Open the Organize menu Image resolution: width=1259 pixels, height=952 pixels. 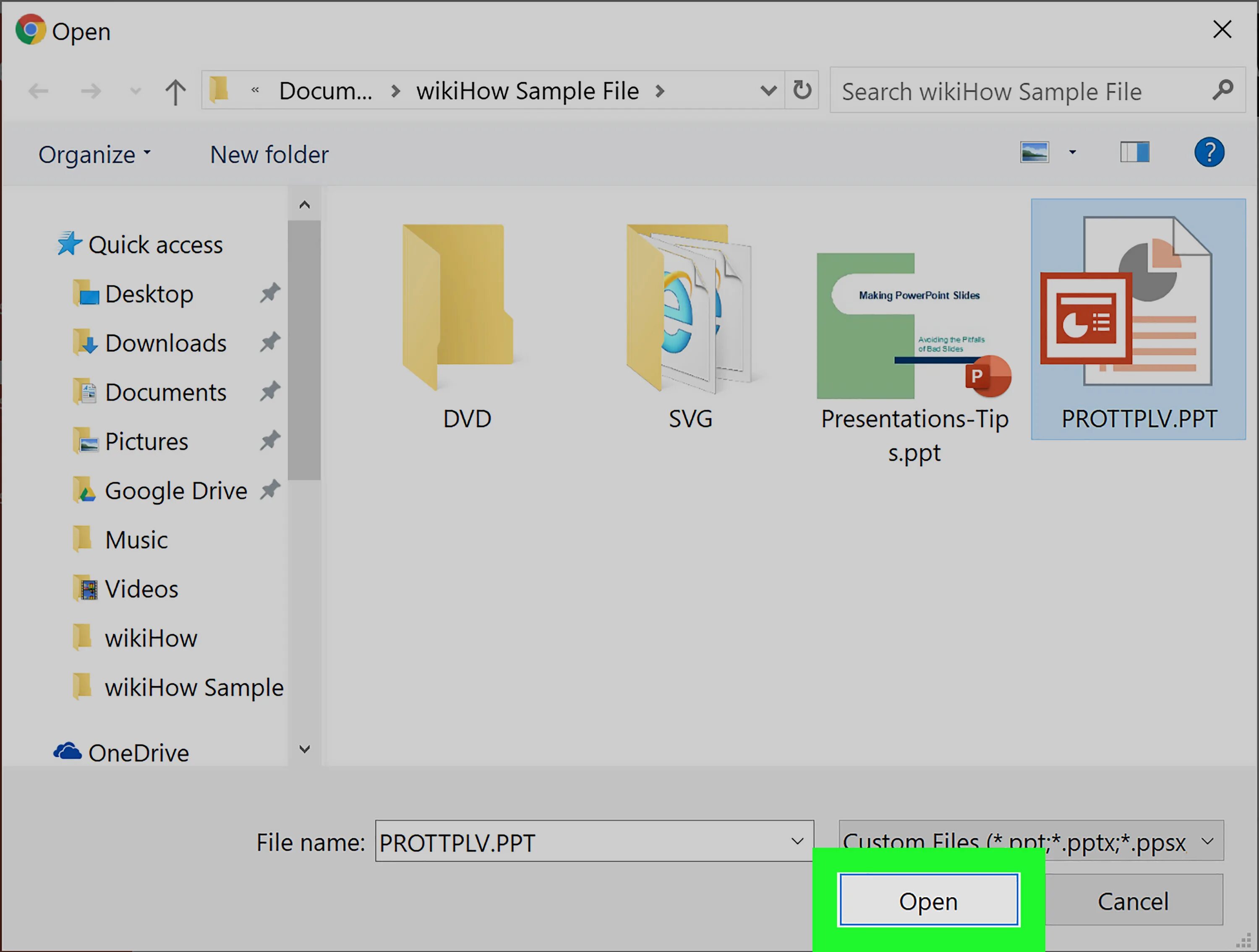(x=94, y=154)
